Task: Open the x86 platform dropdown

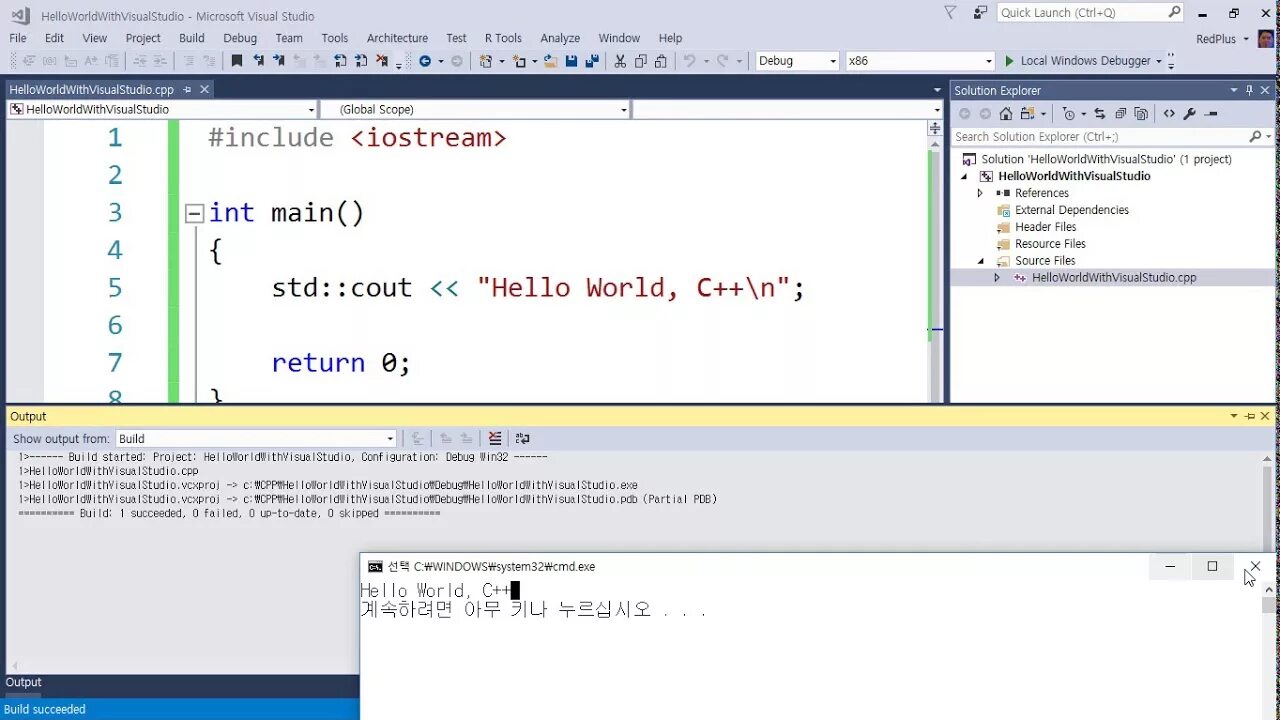Action: pos(989,61)
